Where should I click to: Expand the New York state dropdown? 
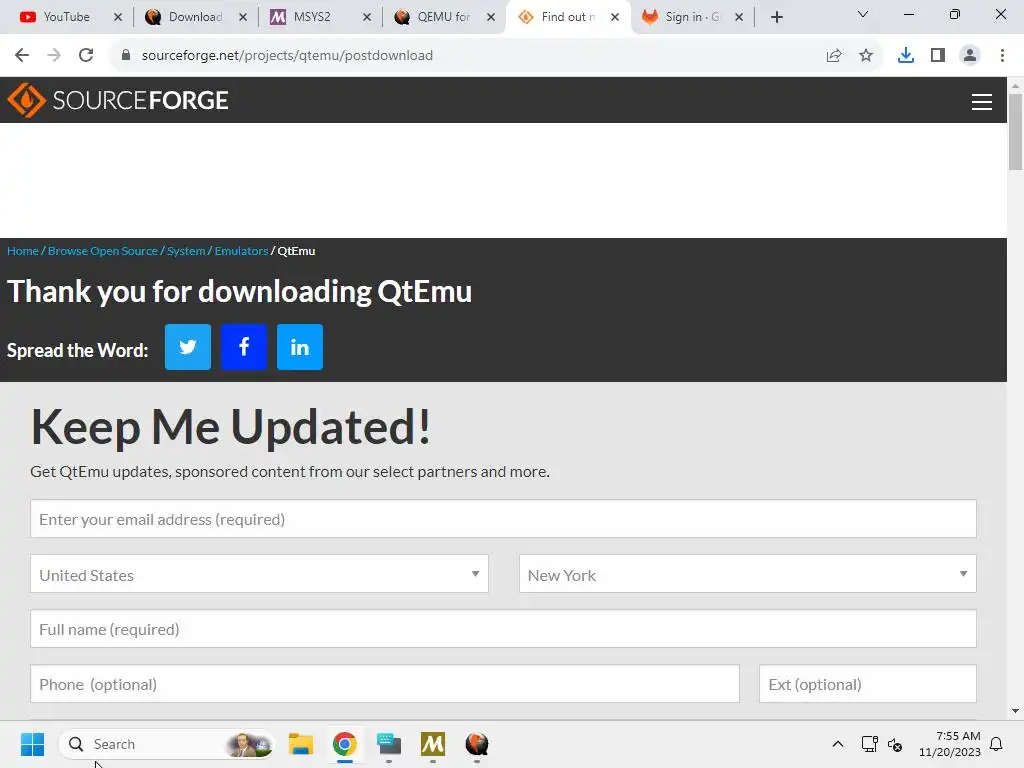click(747, 574)
